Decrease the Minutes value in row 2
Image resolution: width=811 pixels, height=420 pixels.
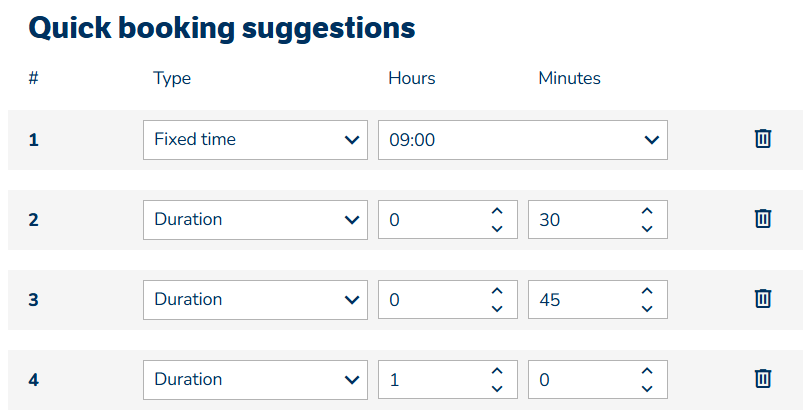(x=647, y=229)
